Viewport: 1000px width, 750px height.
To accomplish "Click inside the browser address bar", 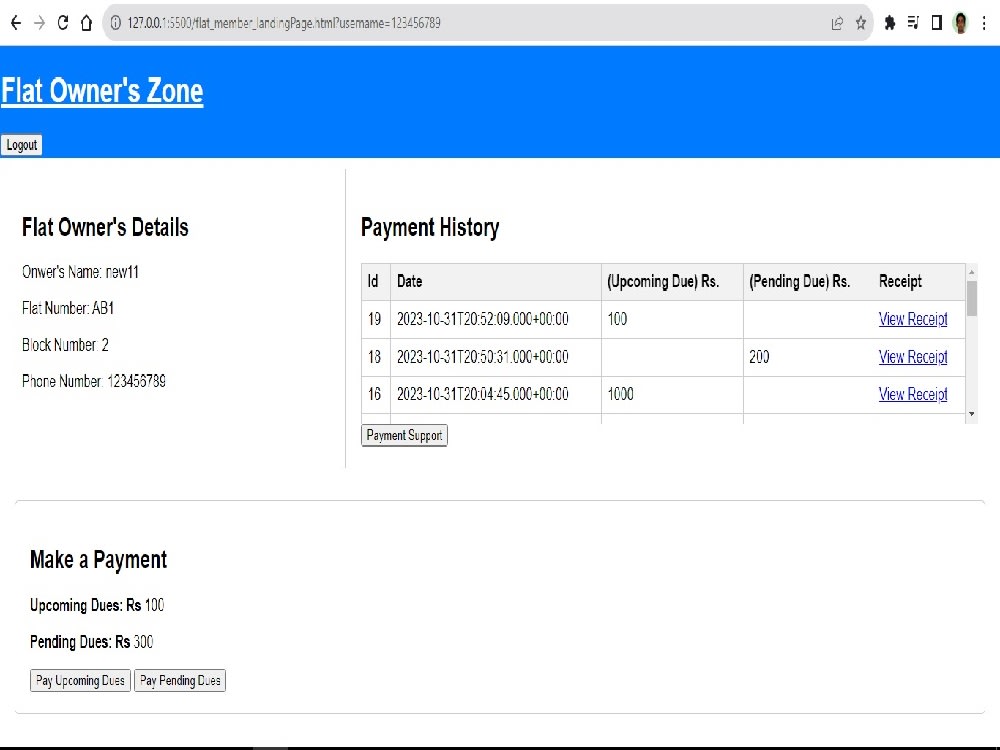I will pos(400,22).
